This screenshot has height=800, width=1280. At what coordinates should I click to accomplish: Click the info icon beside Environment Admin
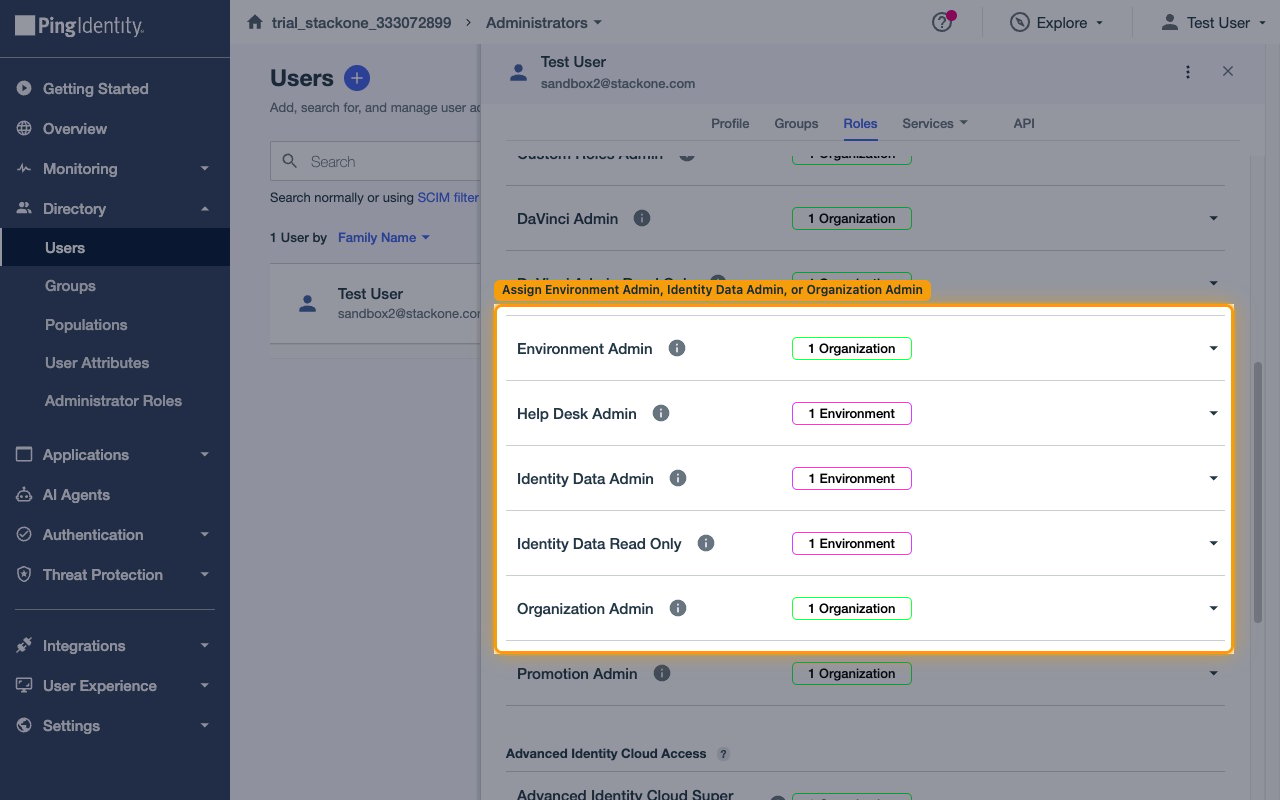677,348
